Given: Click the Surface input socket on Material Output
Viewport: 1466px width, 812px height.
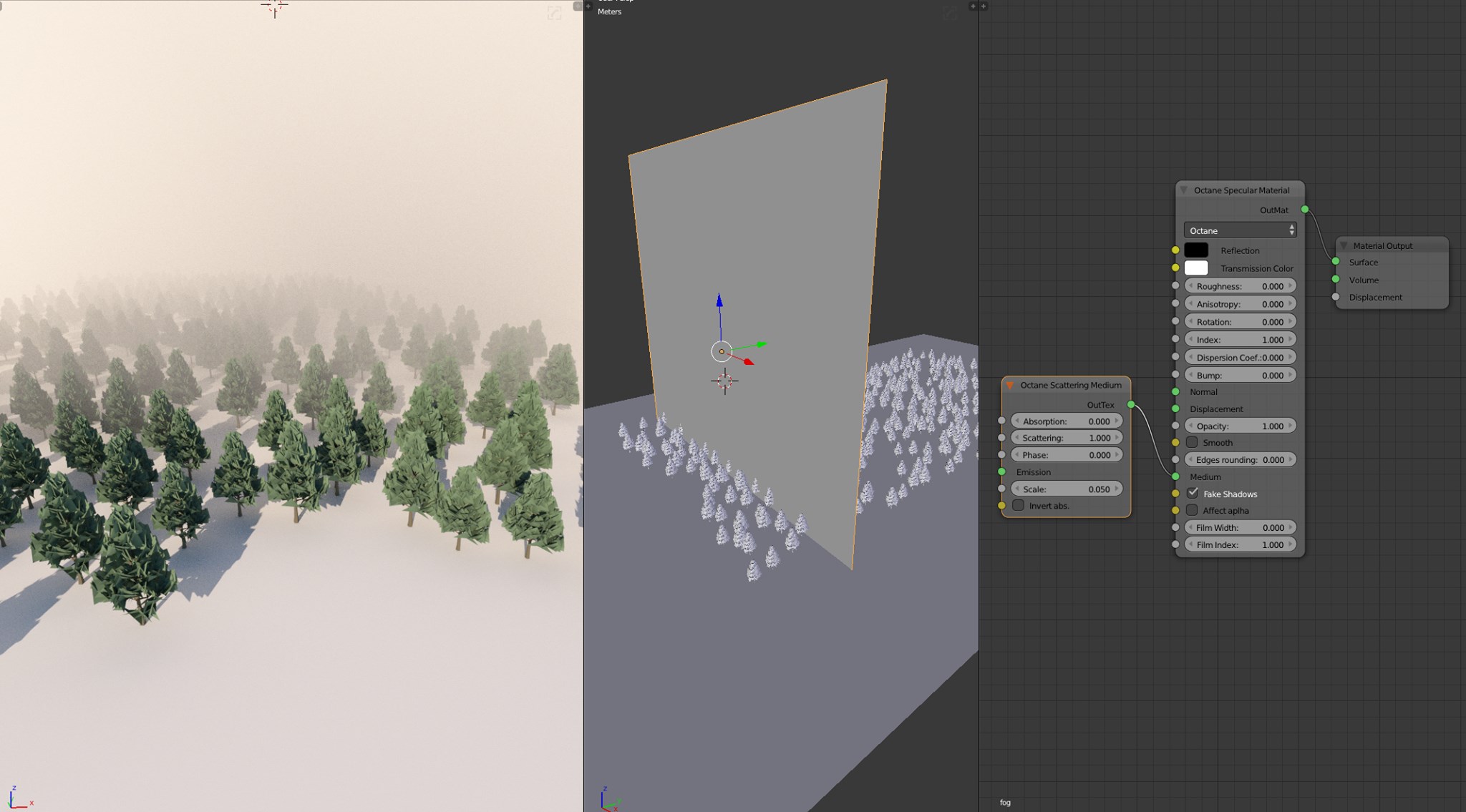Looking at the screenshot, I should coord(1336,262).
